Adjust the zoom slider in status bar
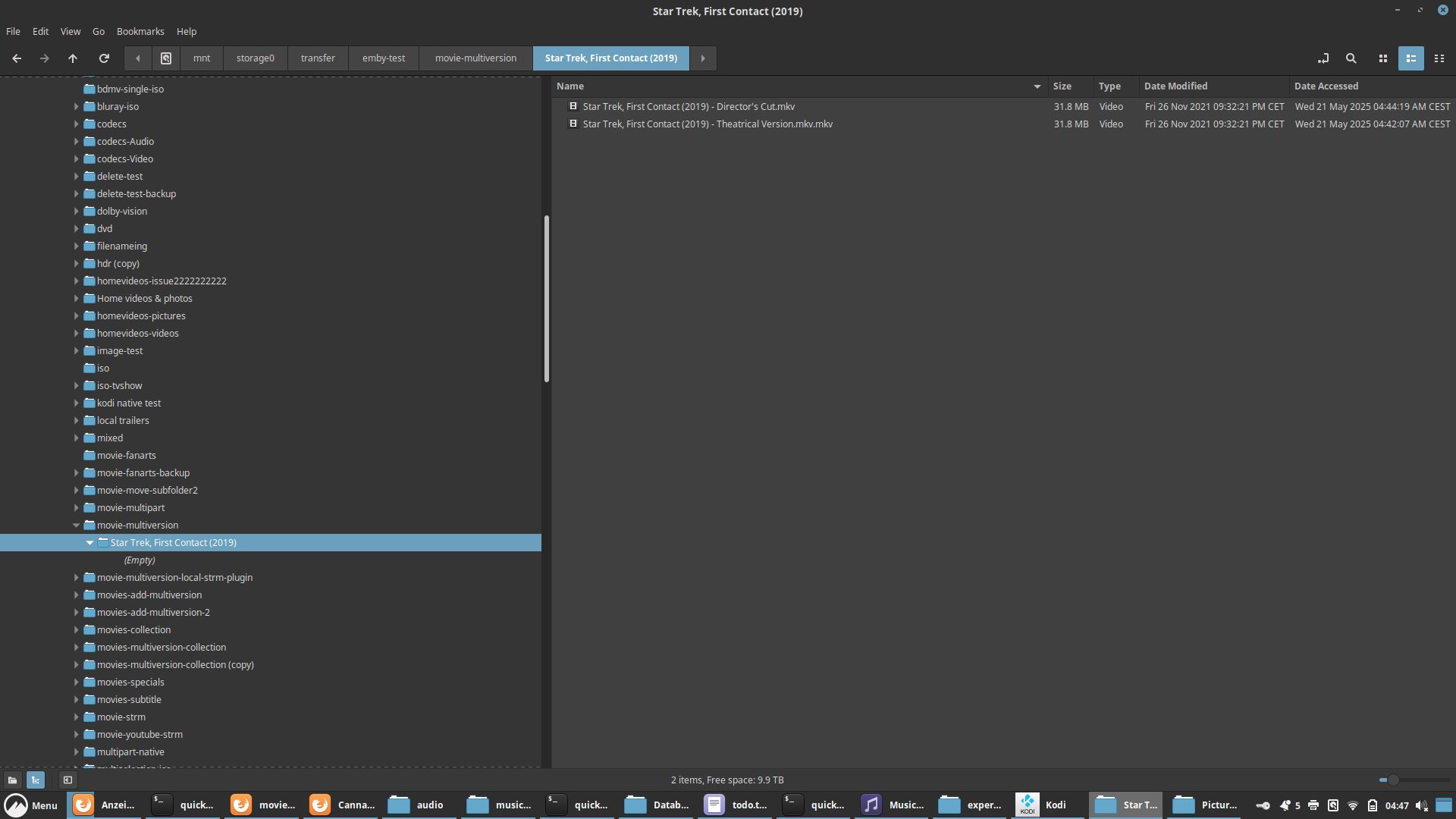The image size is (1456, 819). click(x=1392, y=780)
